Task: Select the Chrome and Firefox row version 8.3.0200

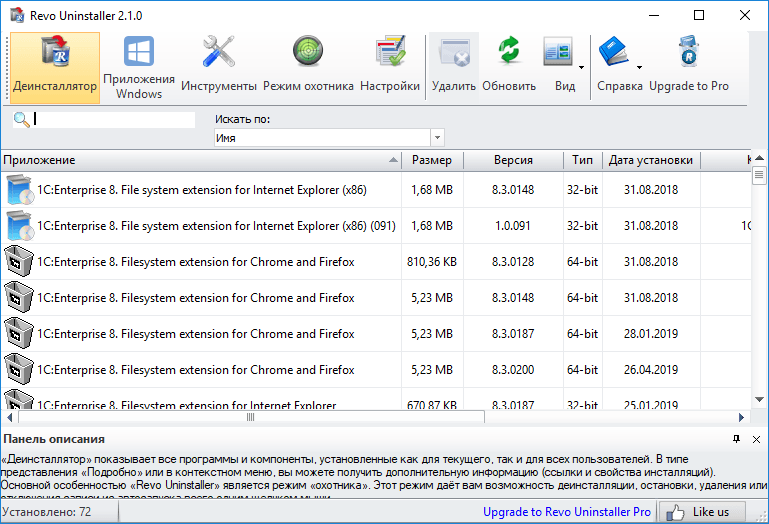Action: click(376, 369)
